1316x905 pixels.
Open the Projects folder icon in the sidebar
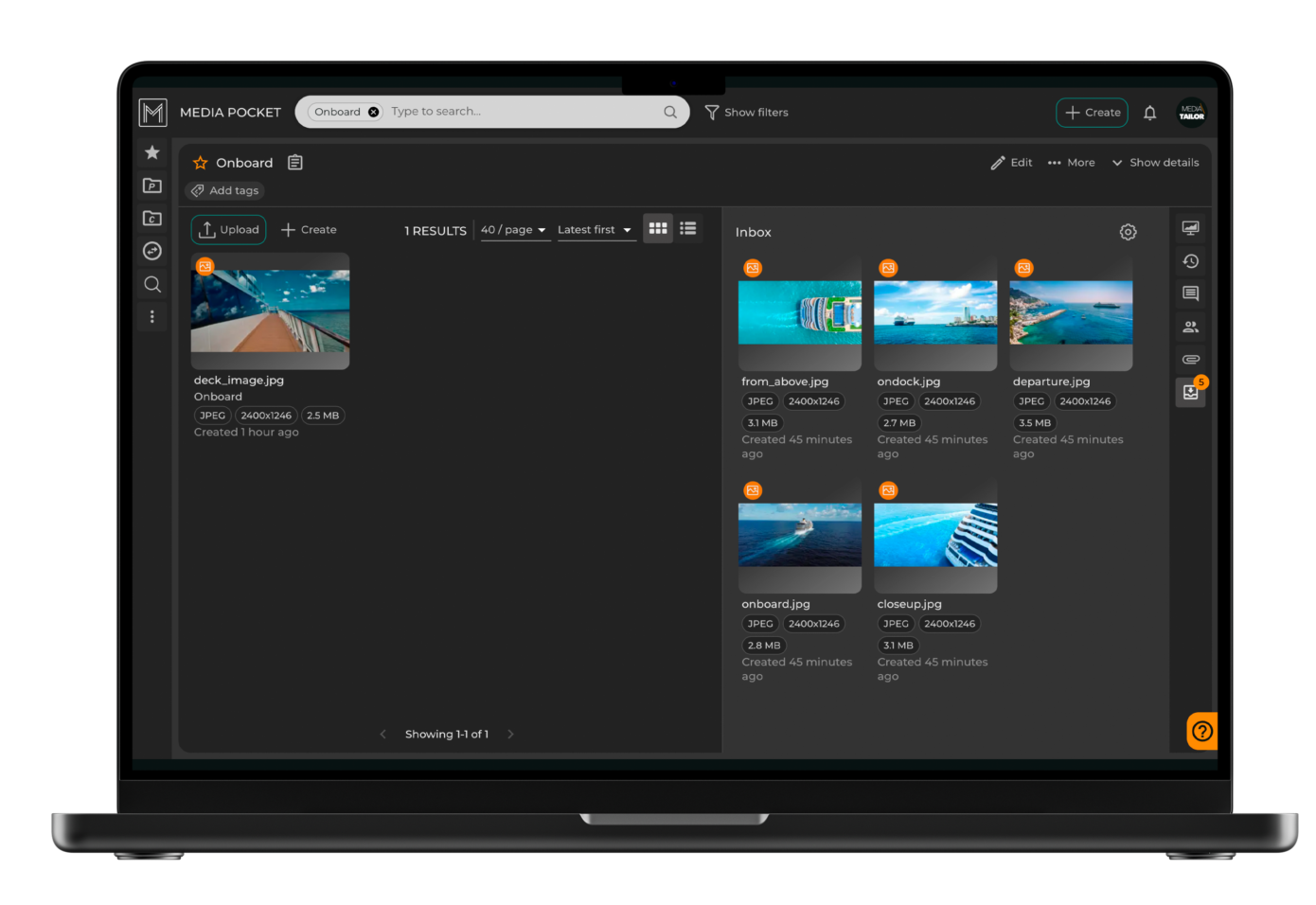pos(152,186)
